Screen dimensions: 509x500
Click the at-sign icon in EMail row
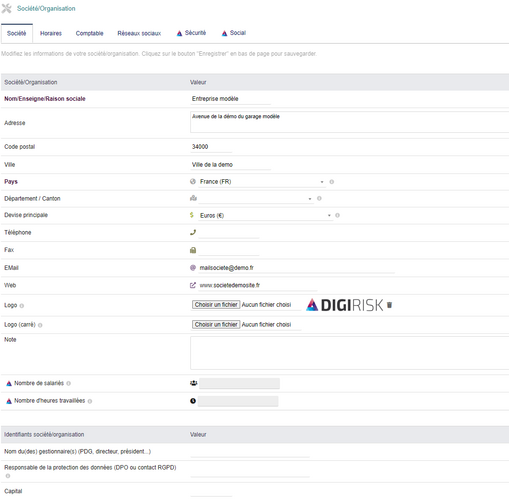193,268
